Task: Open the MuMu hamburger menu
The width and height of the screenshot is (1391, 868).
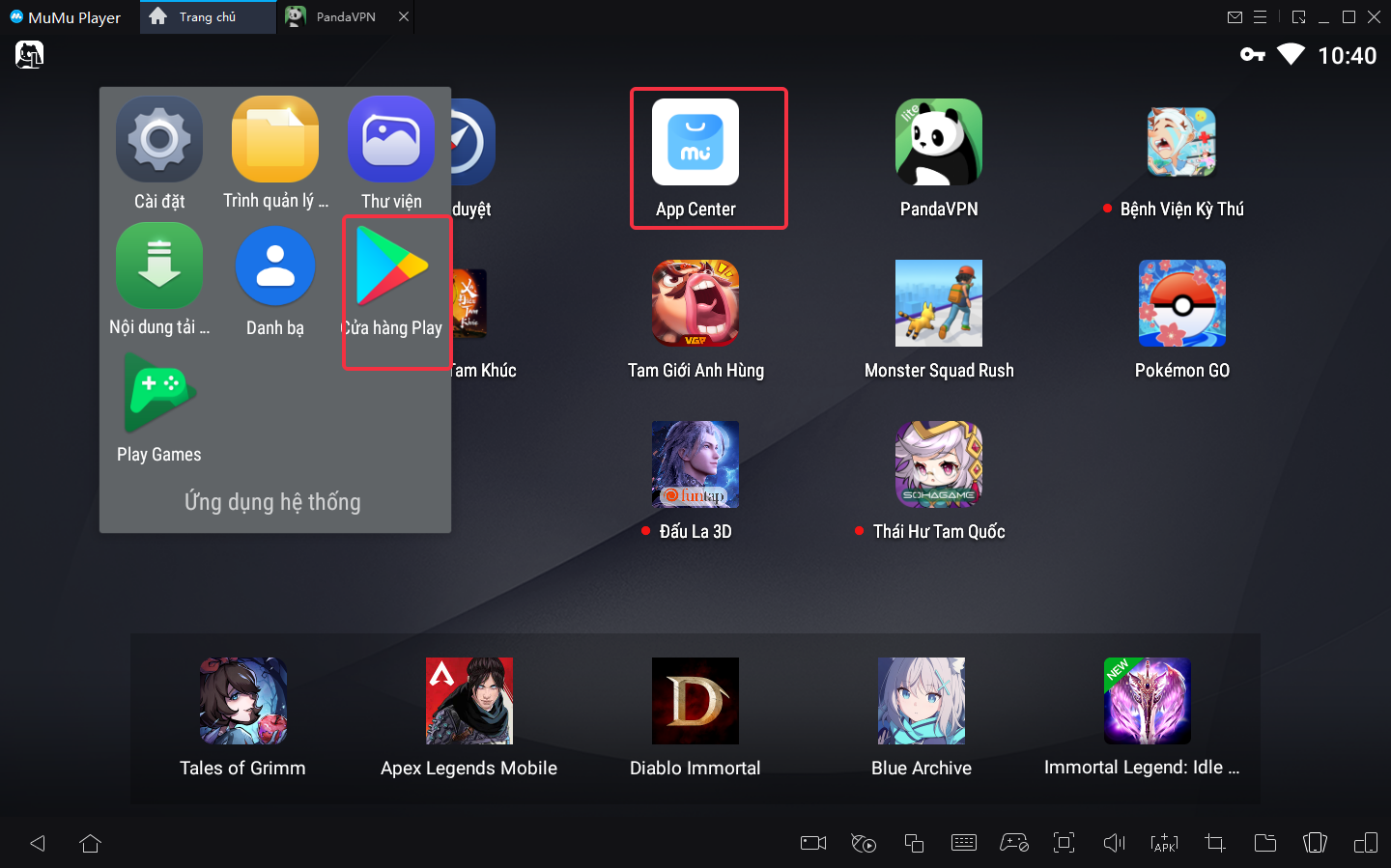Action: 1261,17
